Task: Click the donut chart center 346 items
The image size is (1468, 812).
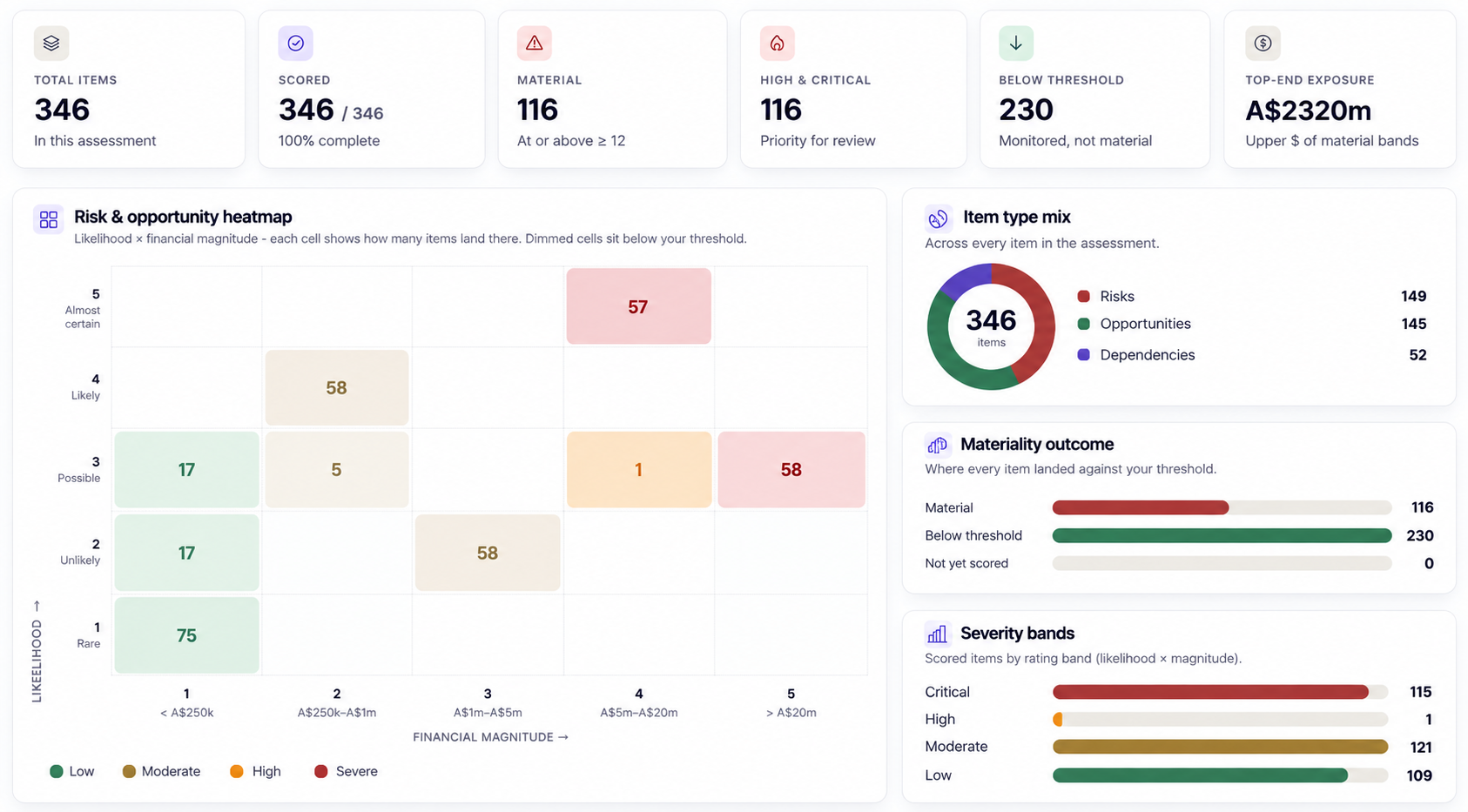Action: tap(991, 326)
